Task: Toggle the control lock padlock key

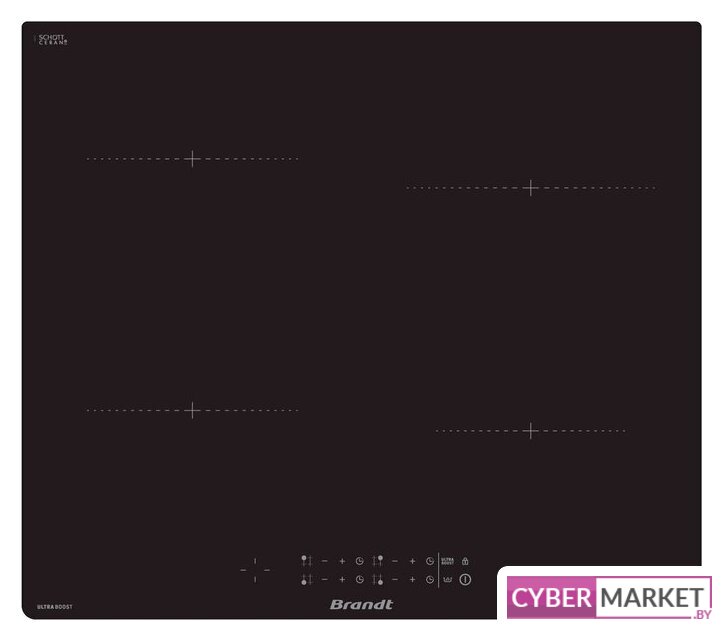Action: [465, 561]
